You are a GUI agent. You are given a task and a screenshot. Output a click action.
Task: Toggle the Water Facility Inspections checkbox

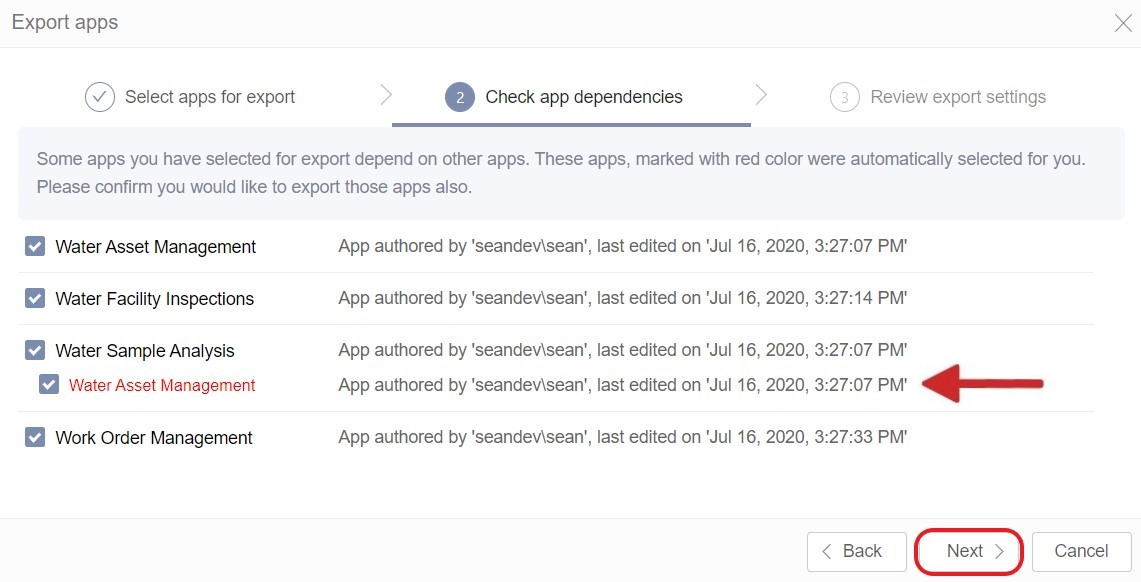[x=36, y=298]
